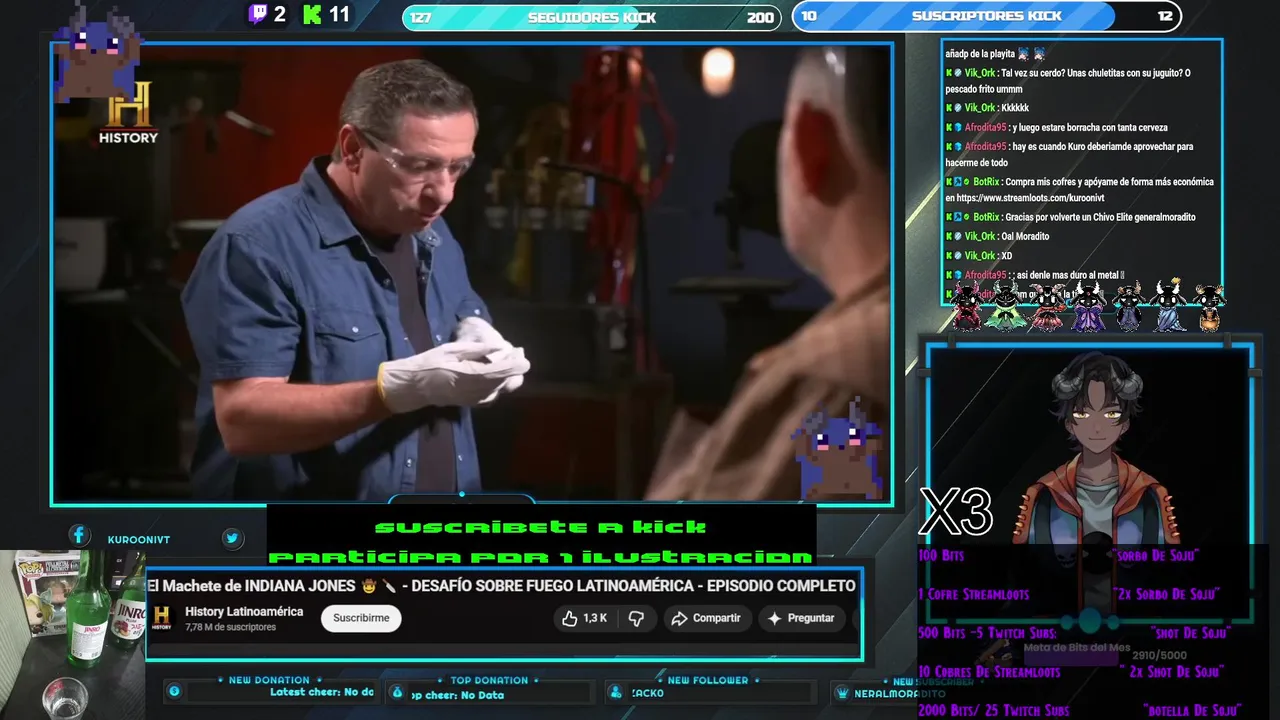Screen dimensions: 1280x720
Task: Click 'añadp de la playita' chat line
Action: pyautogui.click(x=995, y=54)
